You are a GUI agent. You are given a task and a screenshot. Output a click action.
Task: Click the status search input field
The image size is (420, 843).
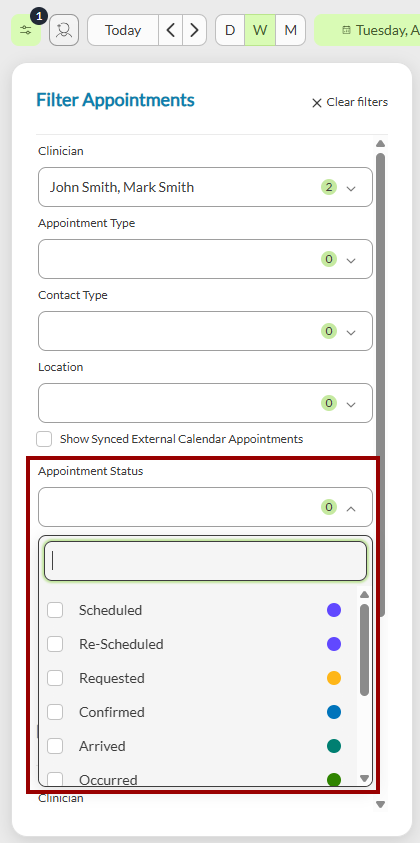click(205, 561)
